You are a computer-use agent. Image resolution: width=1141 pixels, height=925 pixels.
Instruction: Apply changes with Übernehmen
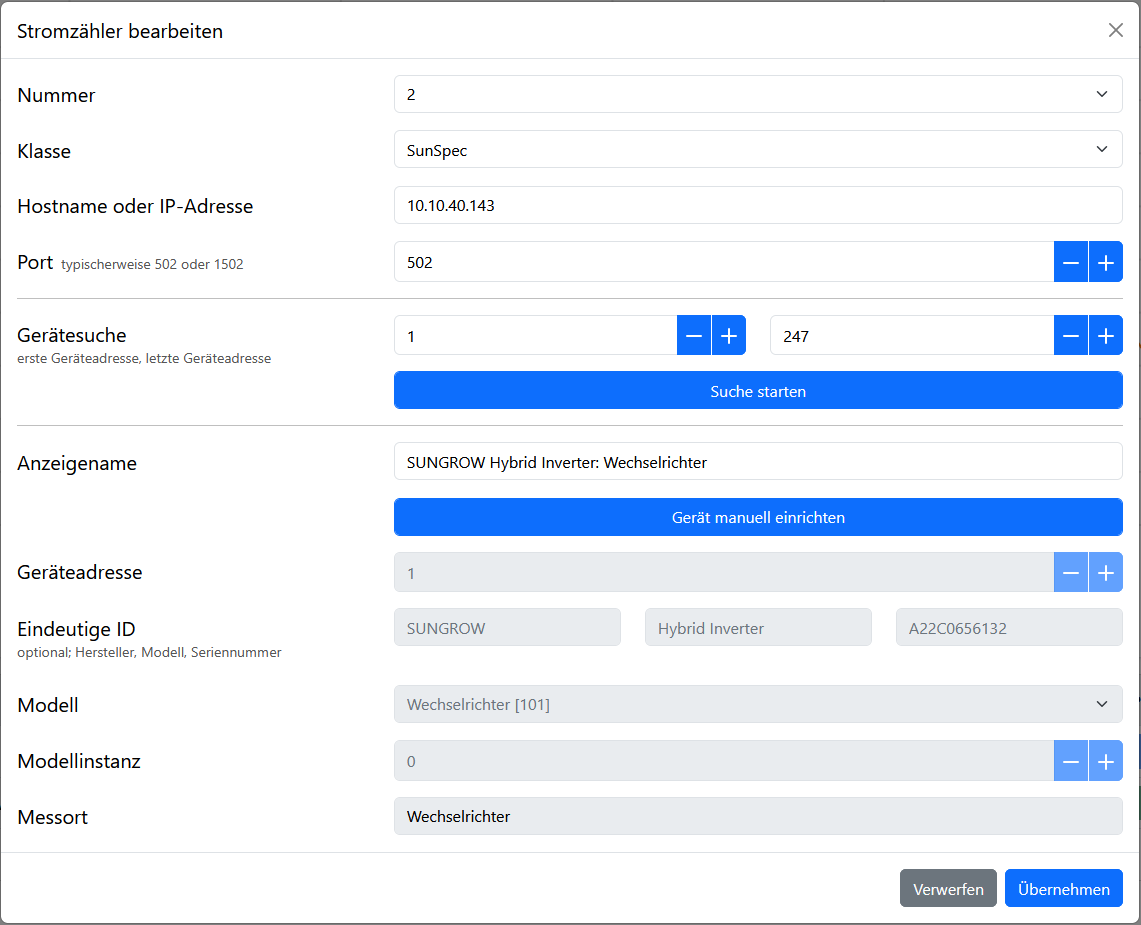pyautogui.click(x=1063, y=889)
